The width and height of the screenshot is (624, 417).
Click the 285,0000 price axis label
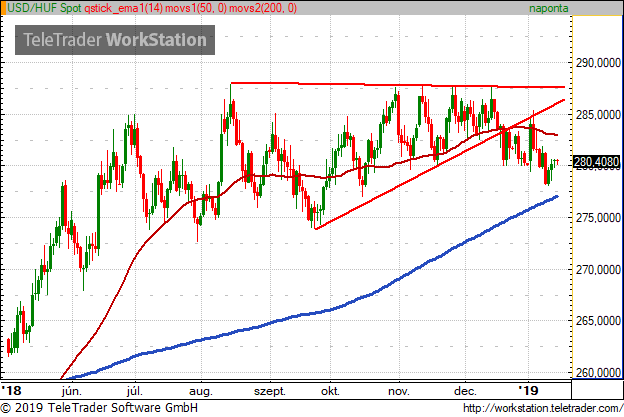(598, 115)
